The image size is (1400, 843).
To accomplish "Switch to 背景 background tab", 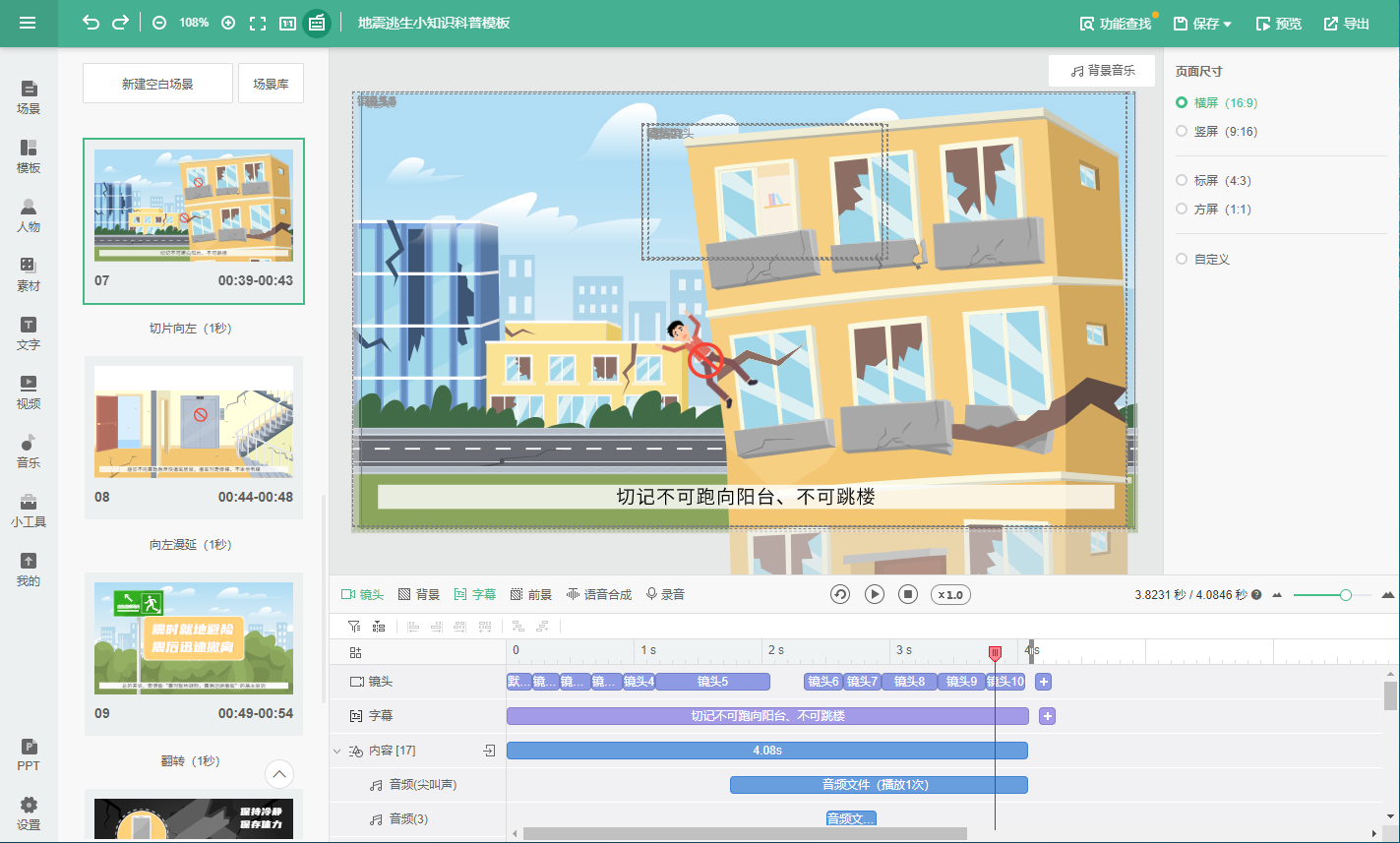I will click(419, 595).
